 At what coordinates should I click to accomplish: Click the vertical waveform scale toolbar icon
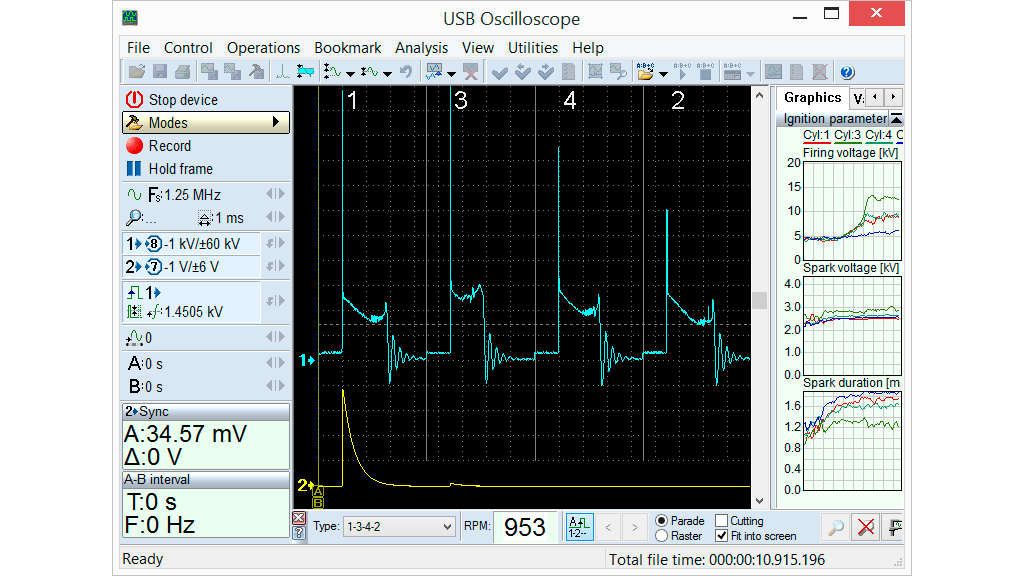tap(332, 72)
